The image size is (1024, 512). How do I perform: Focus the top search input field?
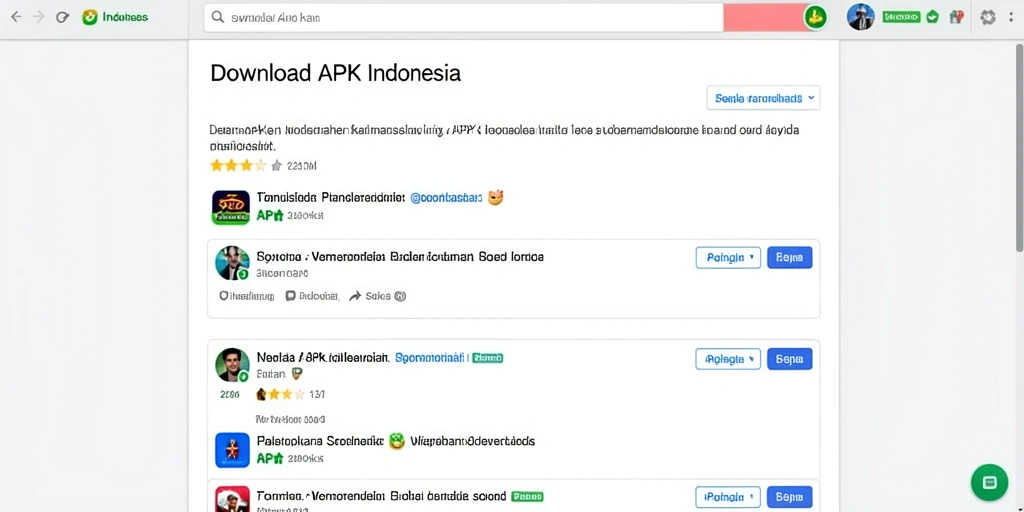coord(464,18)
